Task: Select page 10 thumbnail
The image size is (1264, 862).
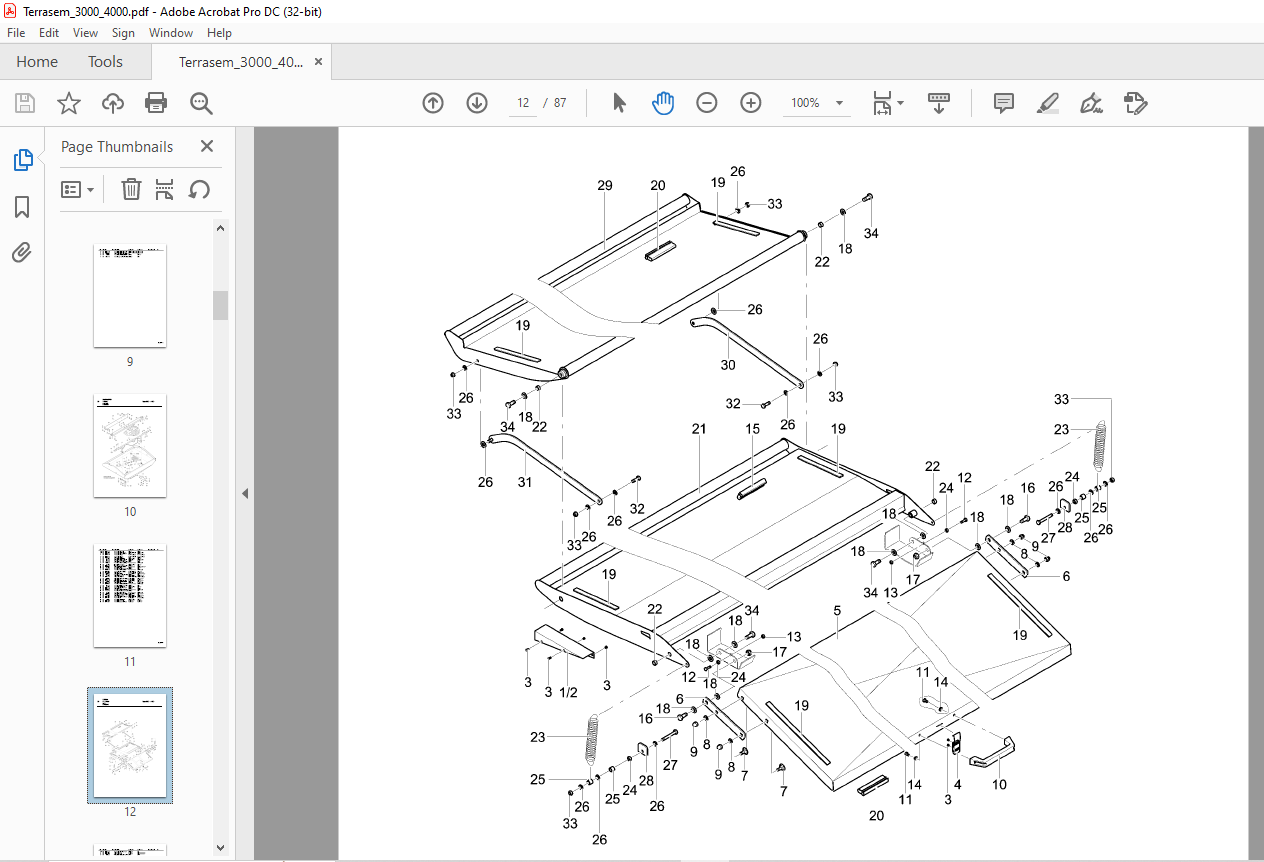Action: (x=130, y=446)
